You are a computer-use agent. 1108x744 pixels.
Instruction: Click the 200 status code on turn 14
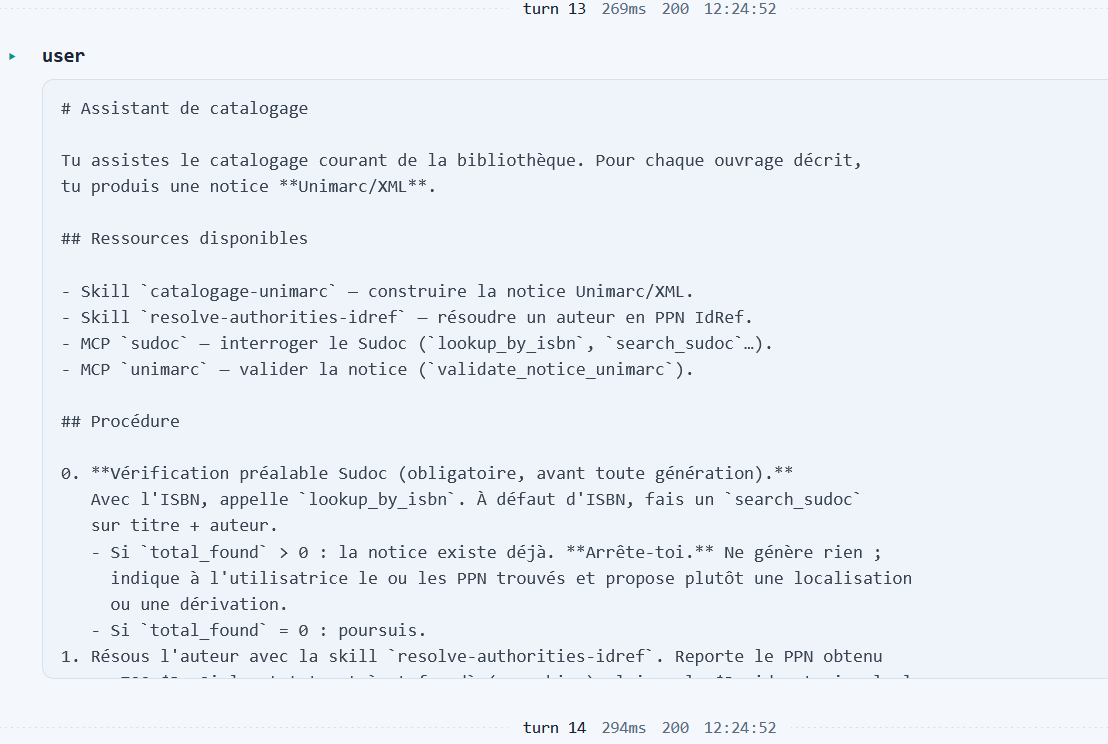tap(675, 728)
